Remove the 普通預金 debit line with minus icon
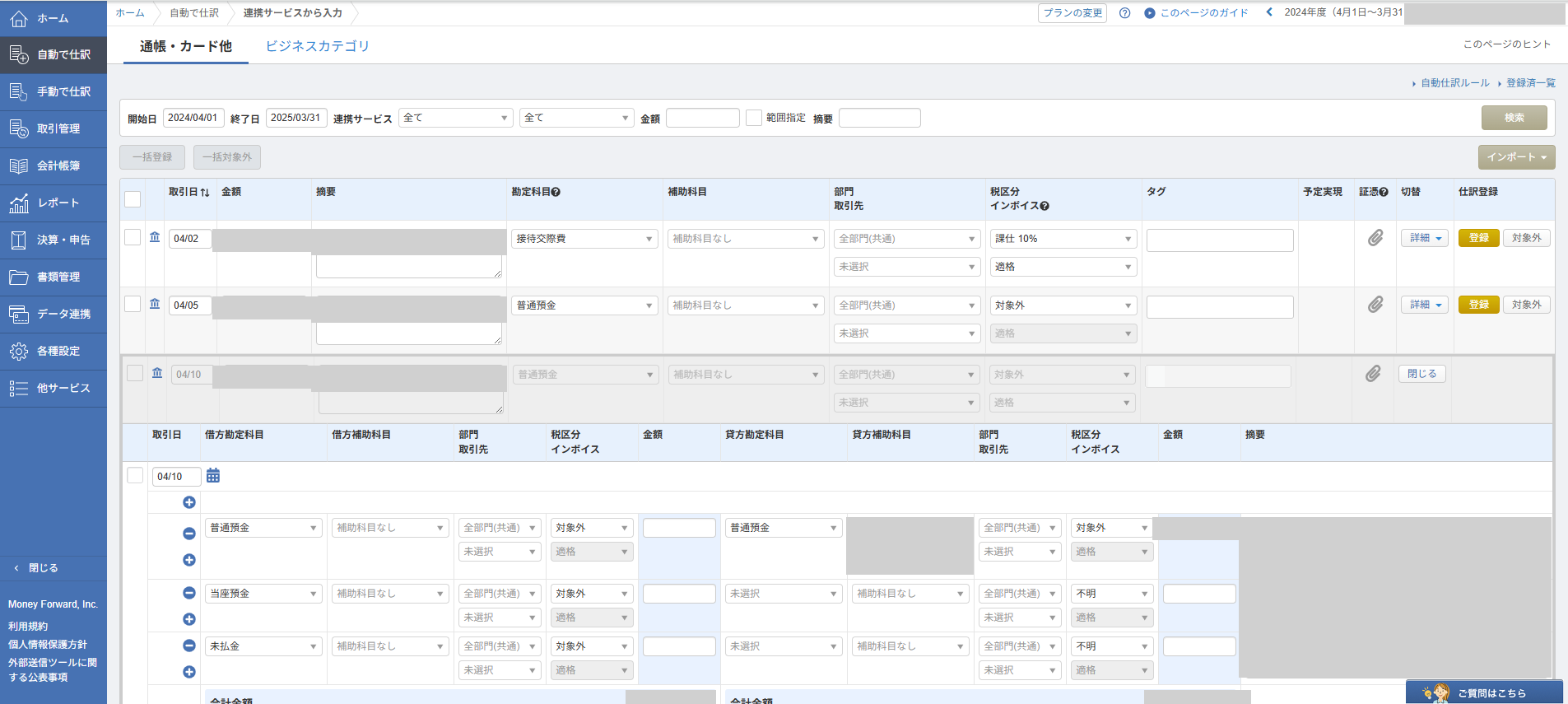This screenshot has height=704, width=1568. click(189, 534)
